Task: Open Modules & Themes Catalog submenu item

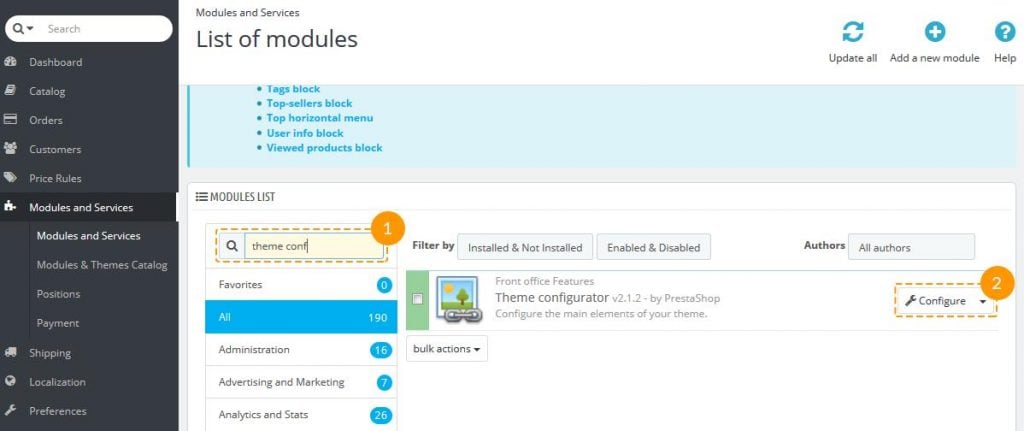Action: click(102, 265)
